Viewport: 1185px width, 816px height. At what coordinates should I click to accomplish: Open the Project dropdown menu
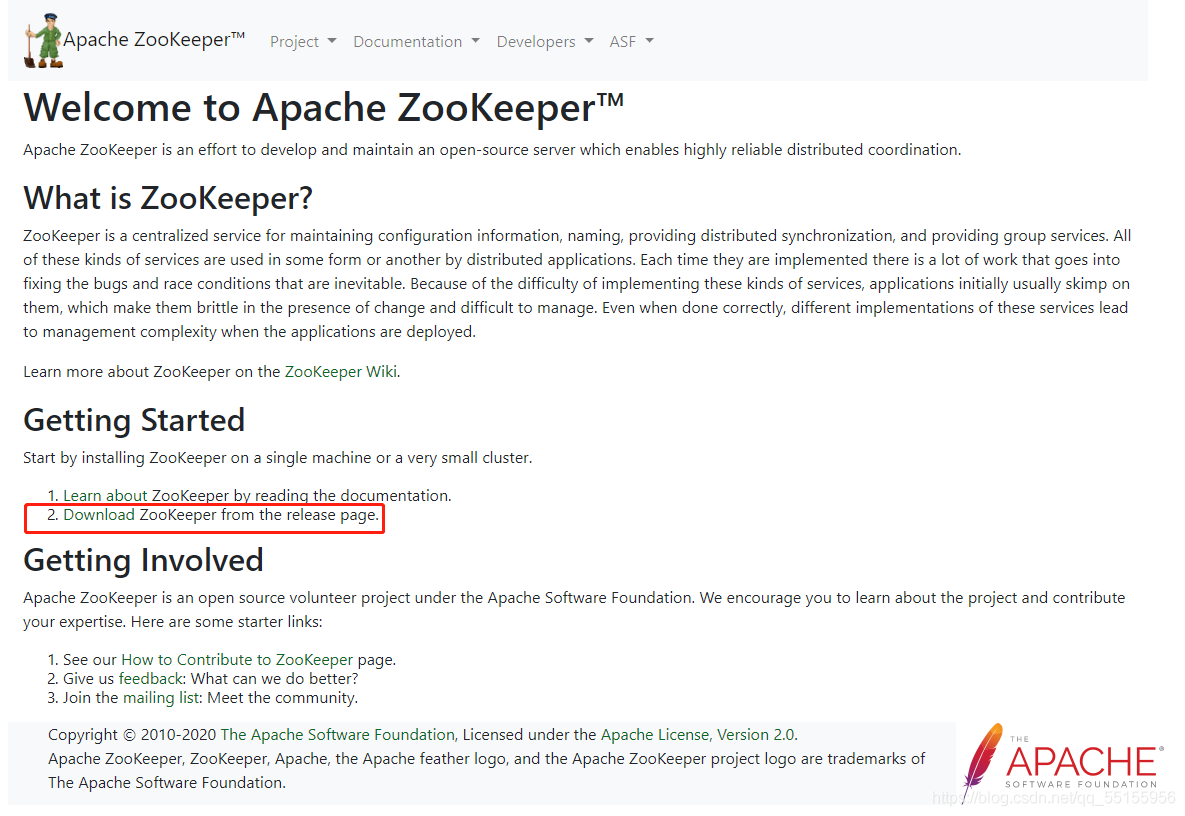302,41
